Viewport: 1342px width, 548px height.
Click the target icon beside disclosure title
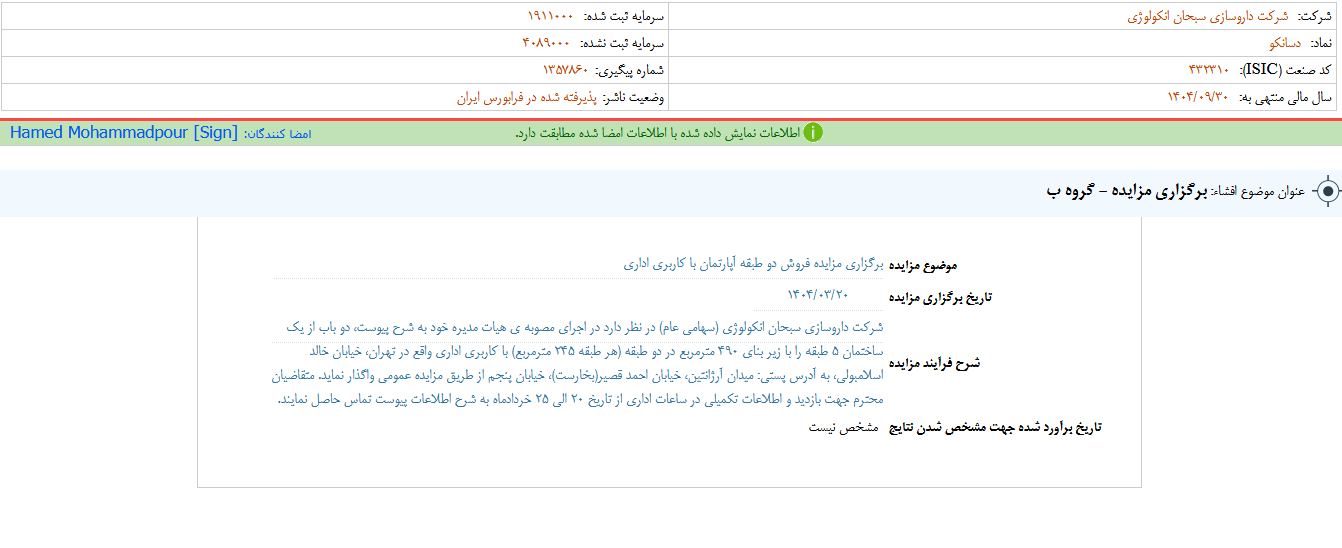pyautogui.click(x=1326, y=191)
